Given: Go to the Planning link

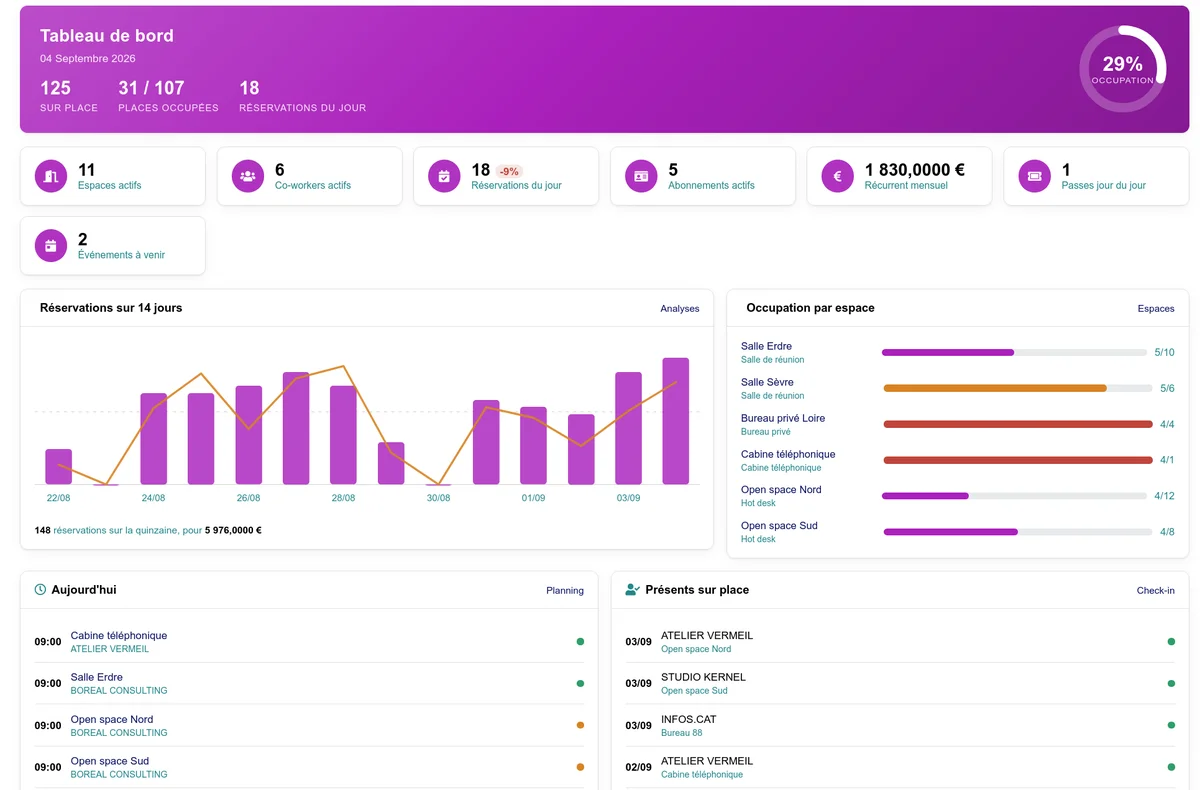Looking at the screenshot, I should pyautogui.click(x=565, y=590).
